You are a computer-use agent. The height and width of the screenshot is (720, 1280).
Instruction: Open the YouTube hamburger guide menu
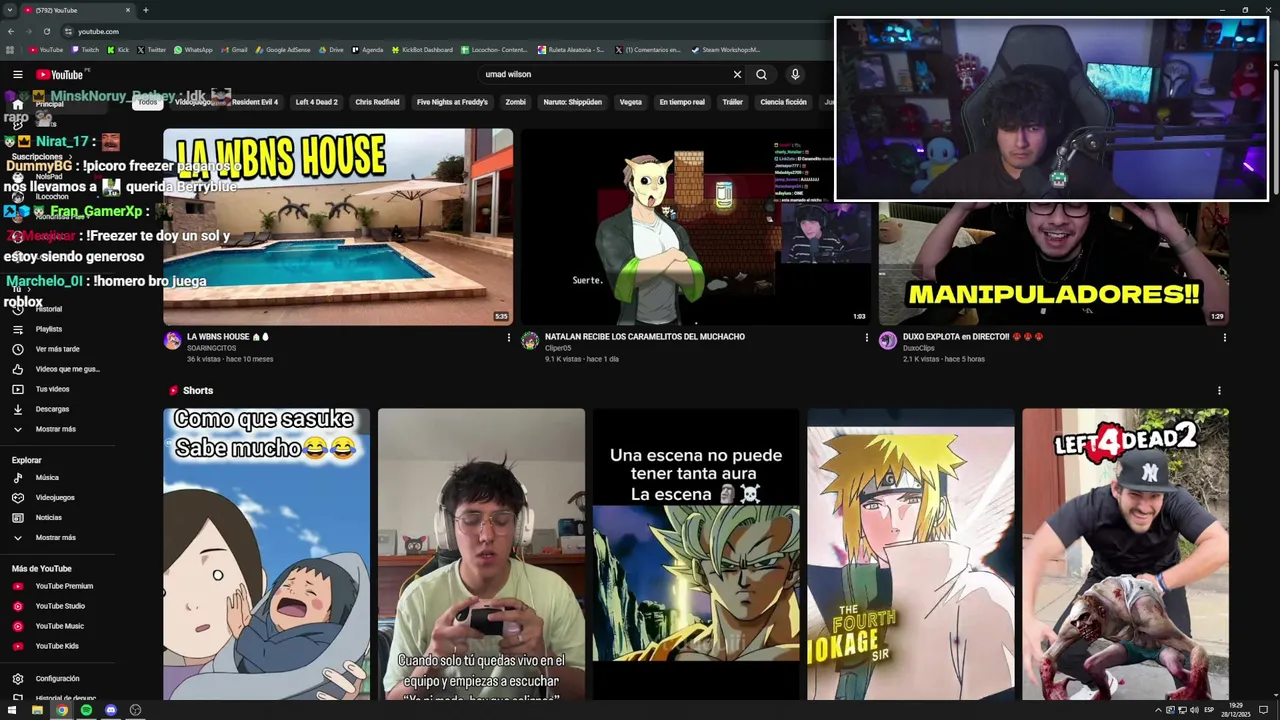click(x=17, y=74)
